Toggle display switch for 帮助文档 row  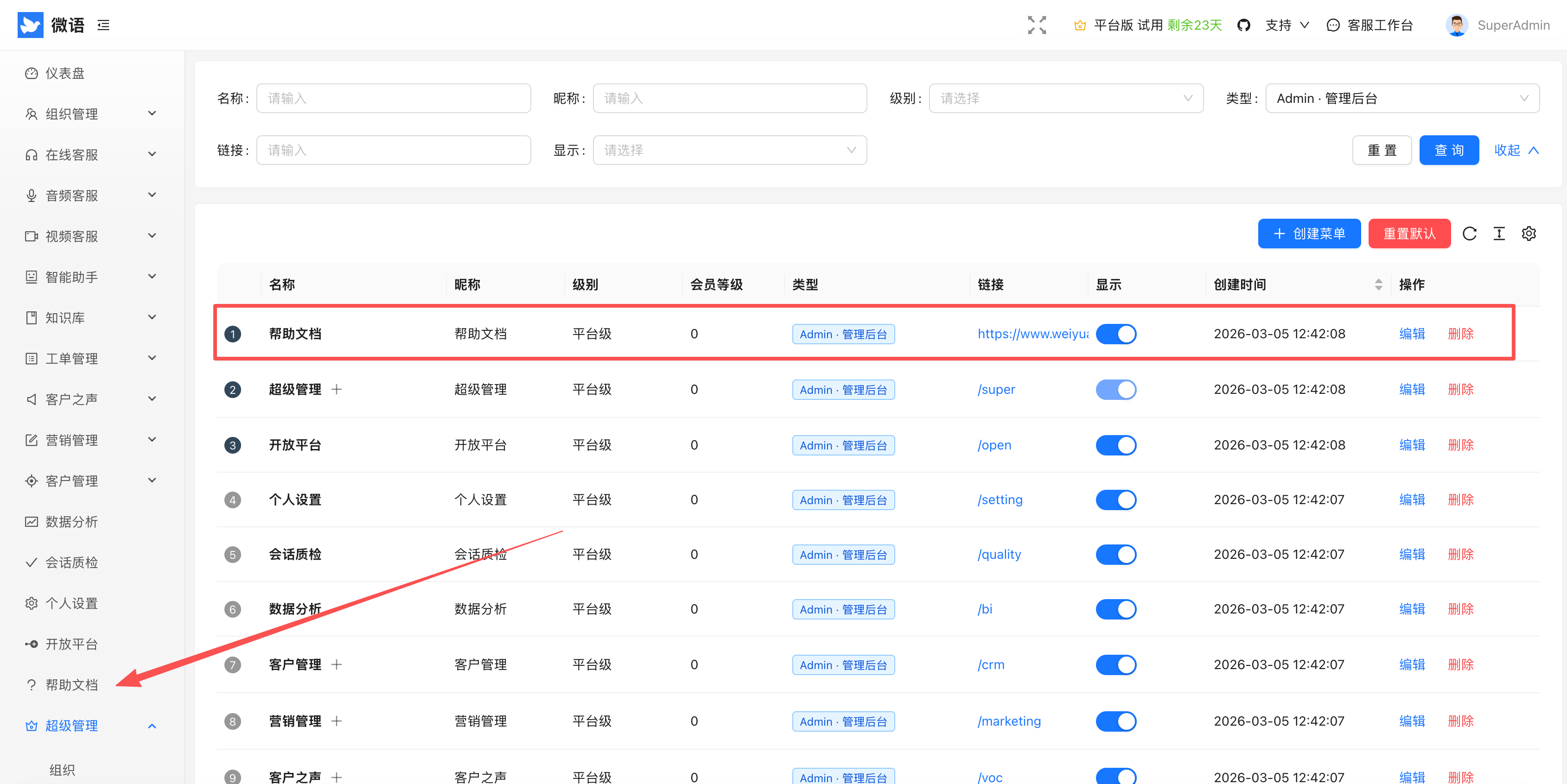[x=1115, y=334]
